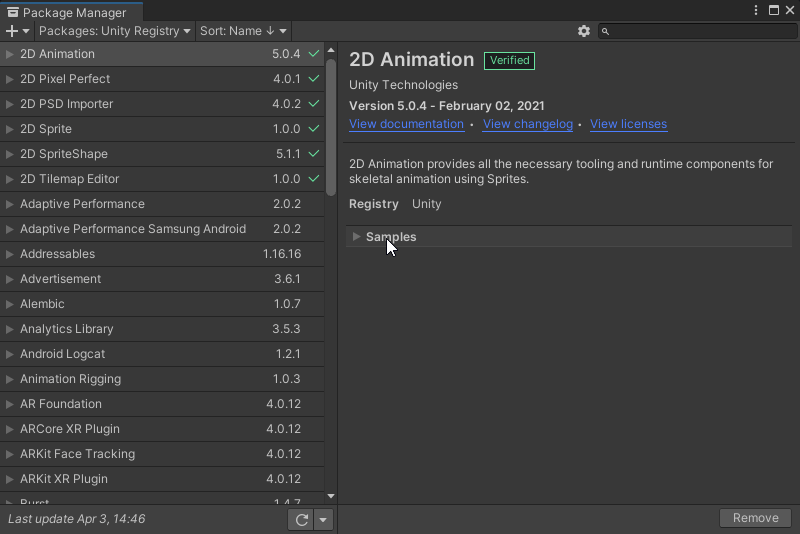Expand the 2D Sprite package arrow
800x534 pixels.
(x=9, y=129)
